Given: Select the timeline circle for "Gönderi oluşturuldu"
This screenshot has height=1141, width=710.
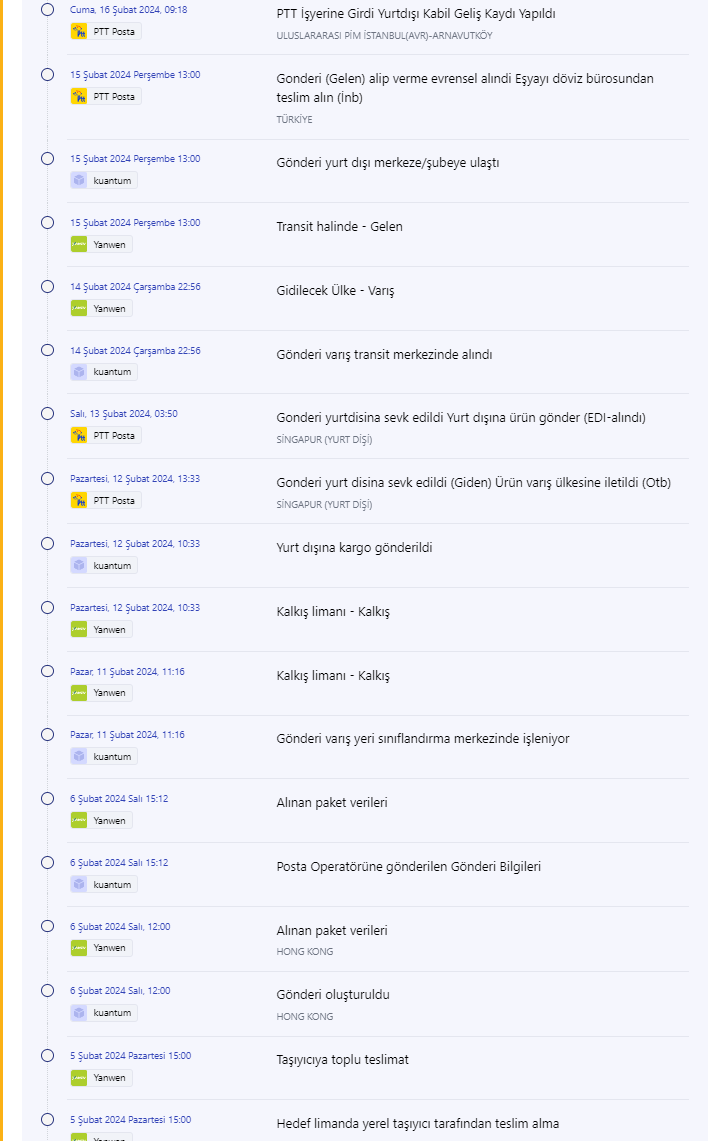Looking at the screenshot, I should coord(47,990).
